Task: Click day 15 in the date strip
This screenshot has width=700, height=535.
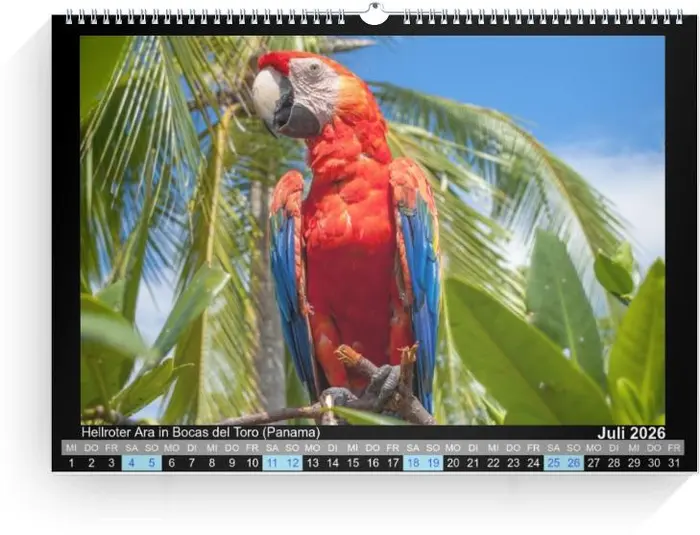Action: 352,463
